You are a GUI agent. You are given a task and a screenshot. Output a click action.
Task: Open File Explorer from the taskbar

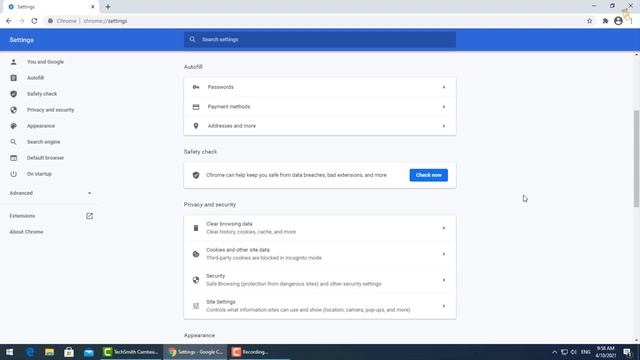tap(49, 352)
